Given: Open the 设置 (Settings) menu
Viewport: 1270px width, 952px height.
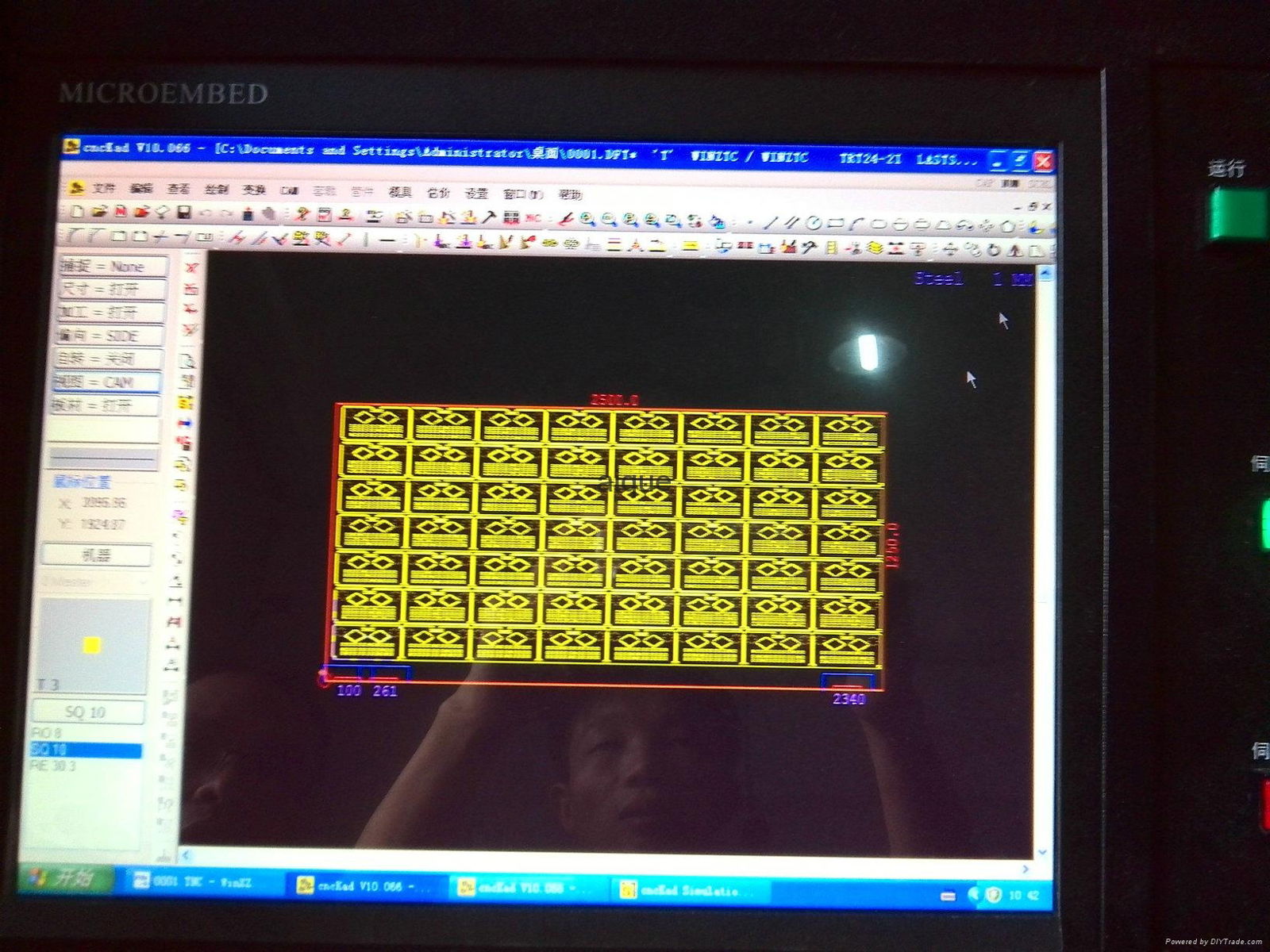Looking at the screenshot, I should click(476, 193).
